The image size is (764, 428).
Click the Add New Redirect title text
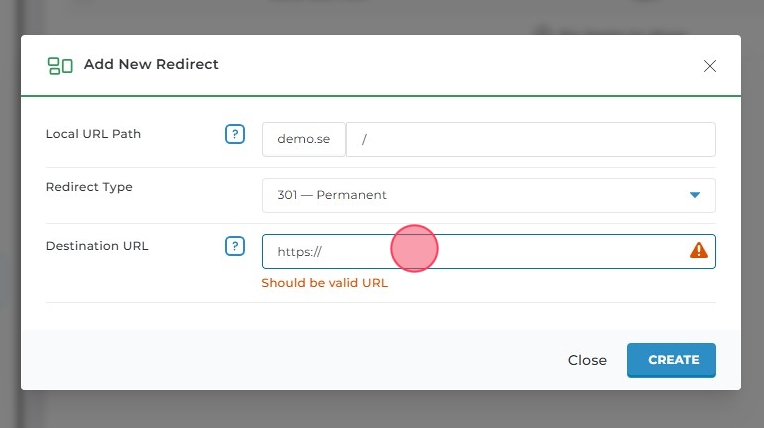click(x=151, y=64)
